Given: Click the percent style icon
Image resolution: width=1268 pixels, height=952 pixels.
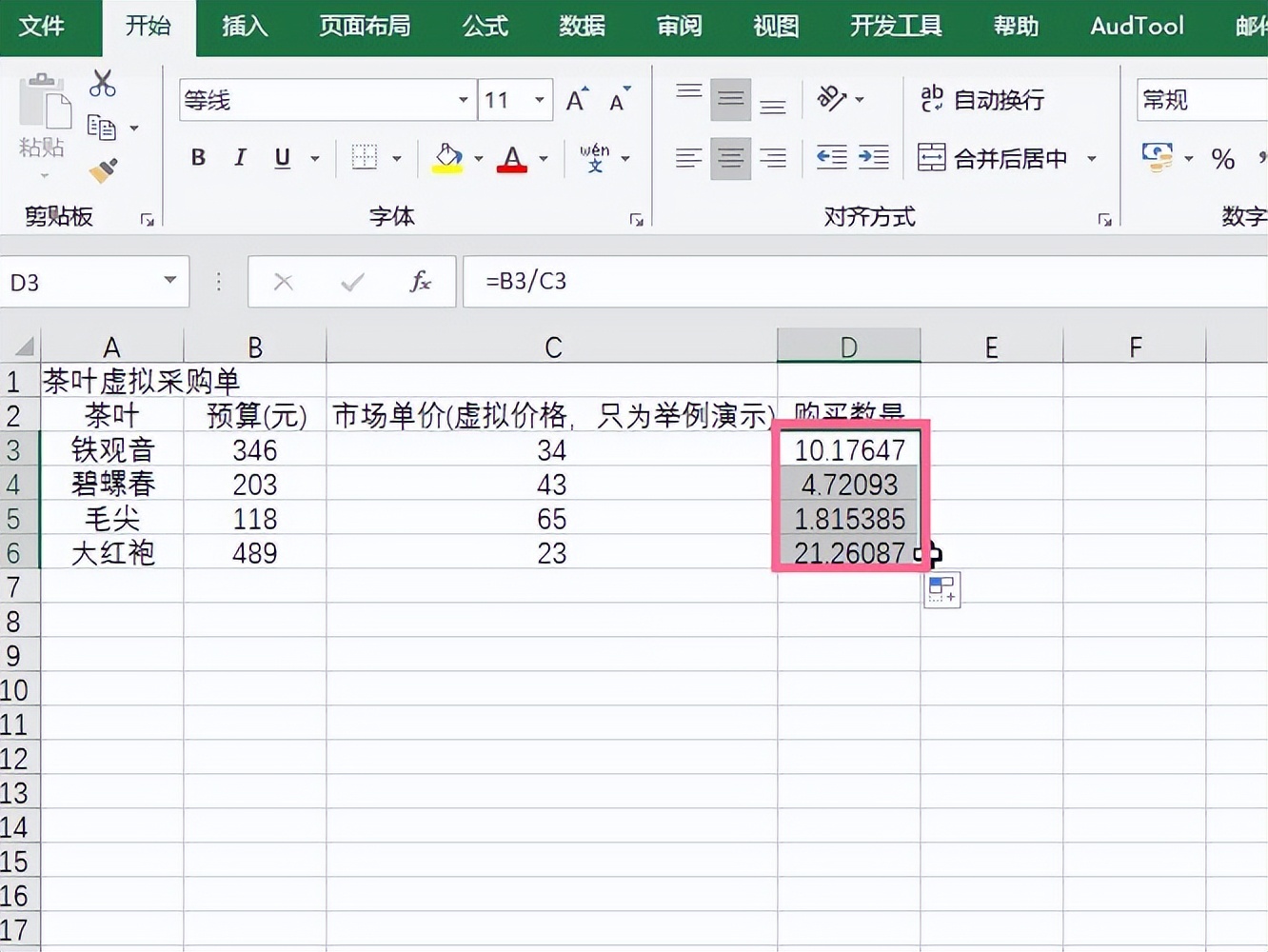Looking at the screenshot, I should coord(1223,159).
